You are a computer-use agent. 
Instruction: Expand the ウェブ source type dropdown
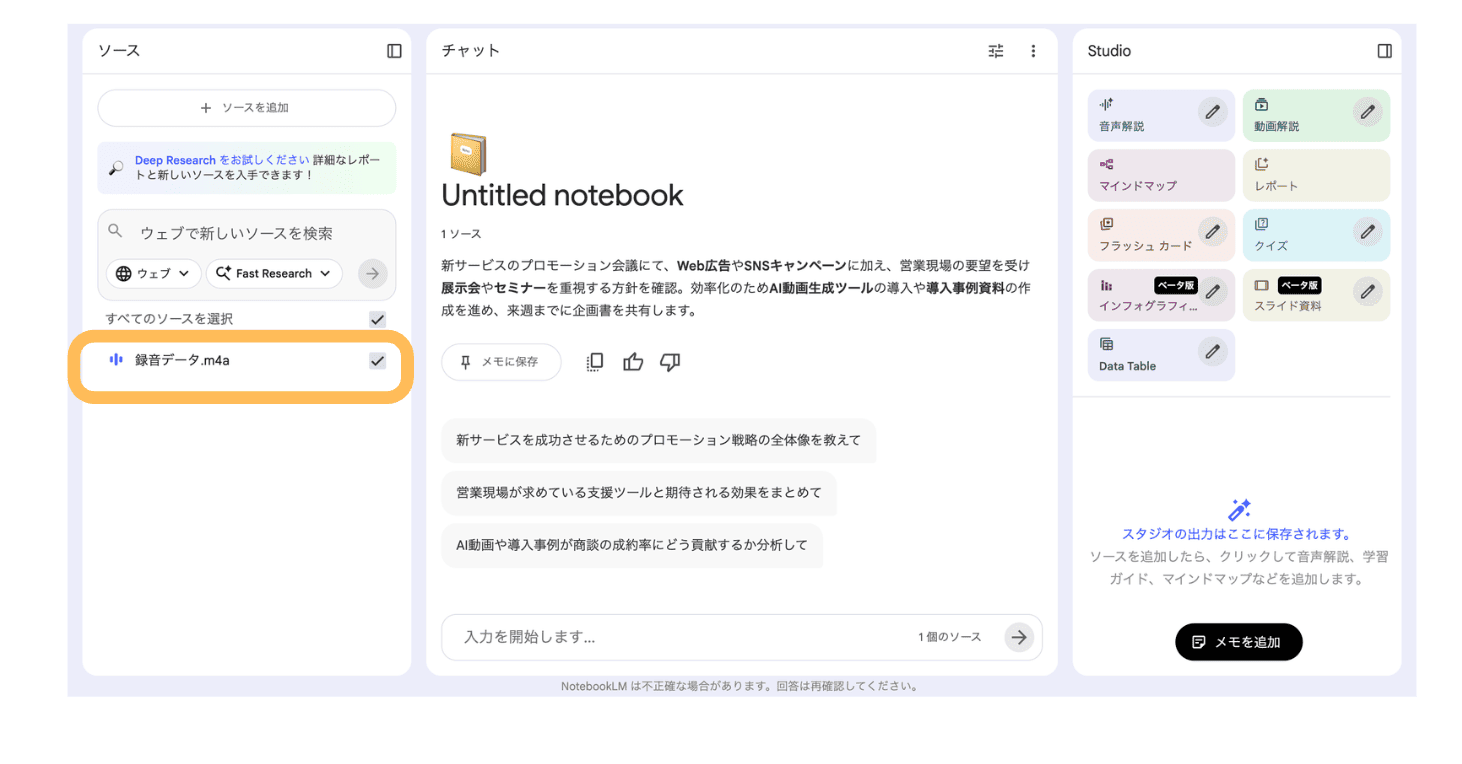[154, 273]
